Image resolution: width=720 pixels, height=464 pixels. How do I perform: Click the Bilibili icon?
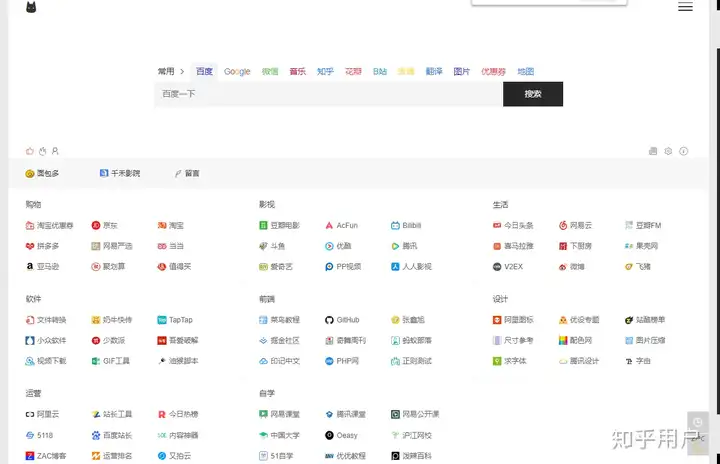click(395, 225)
